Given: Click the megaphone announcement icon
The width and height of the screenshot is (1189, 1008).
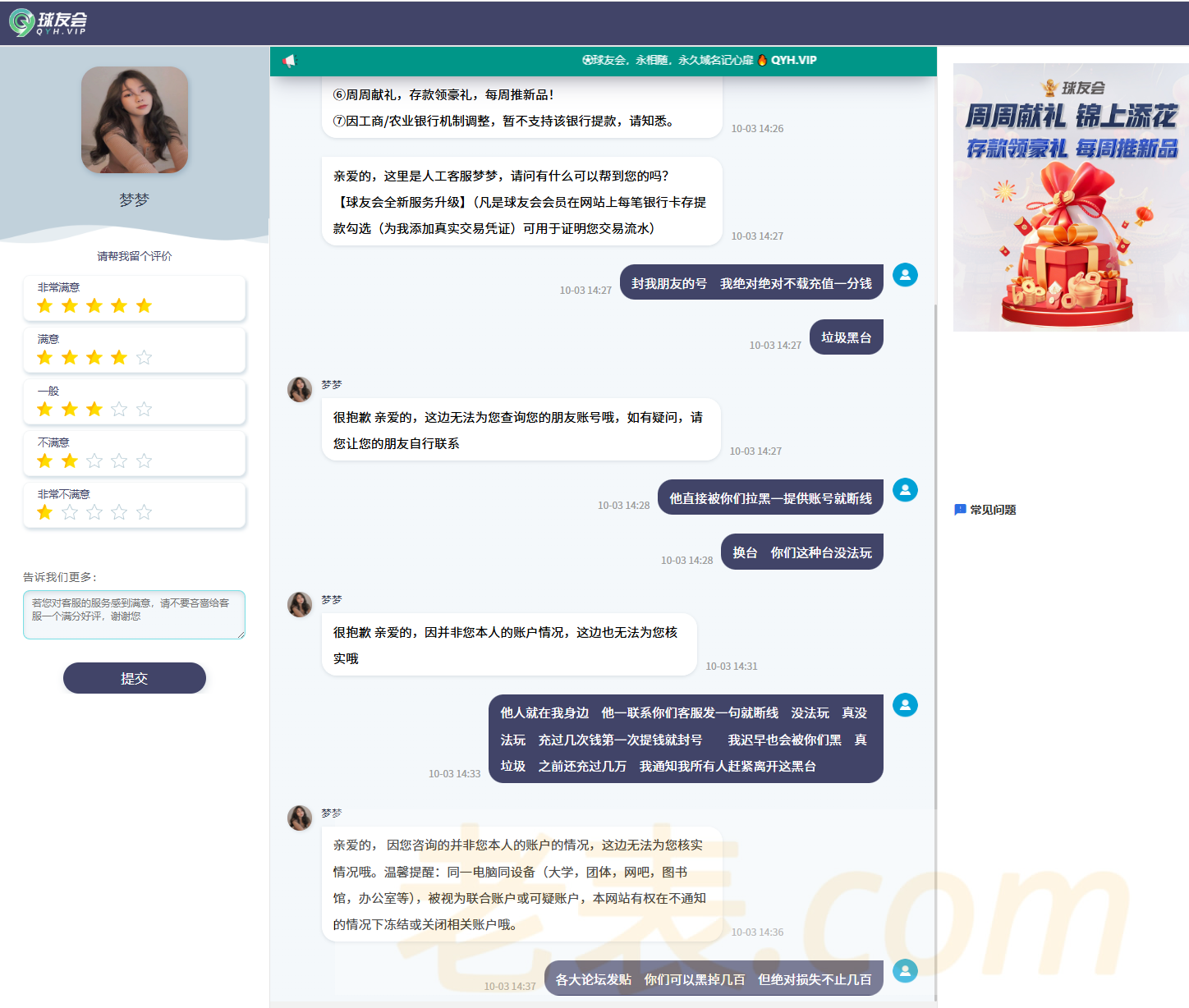Looking at the screenshot, I should pos(289,61).
